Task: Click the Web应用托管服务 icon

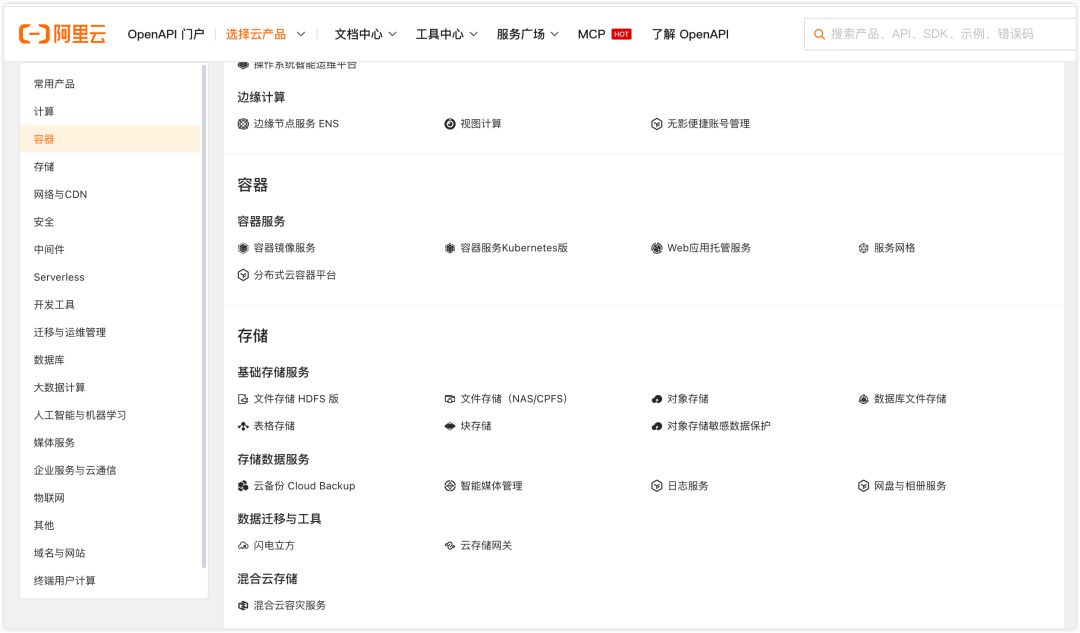Action: pos(656,248)
